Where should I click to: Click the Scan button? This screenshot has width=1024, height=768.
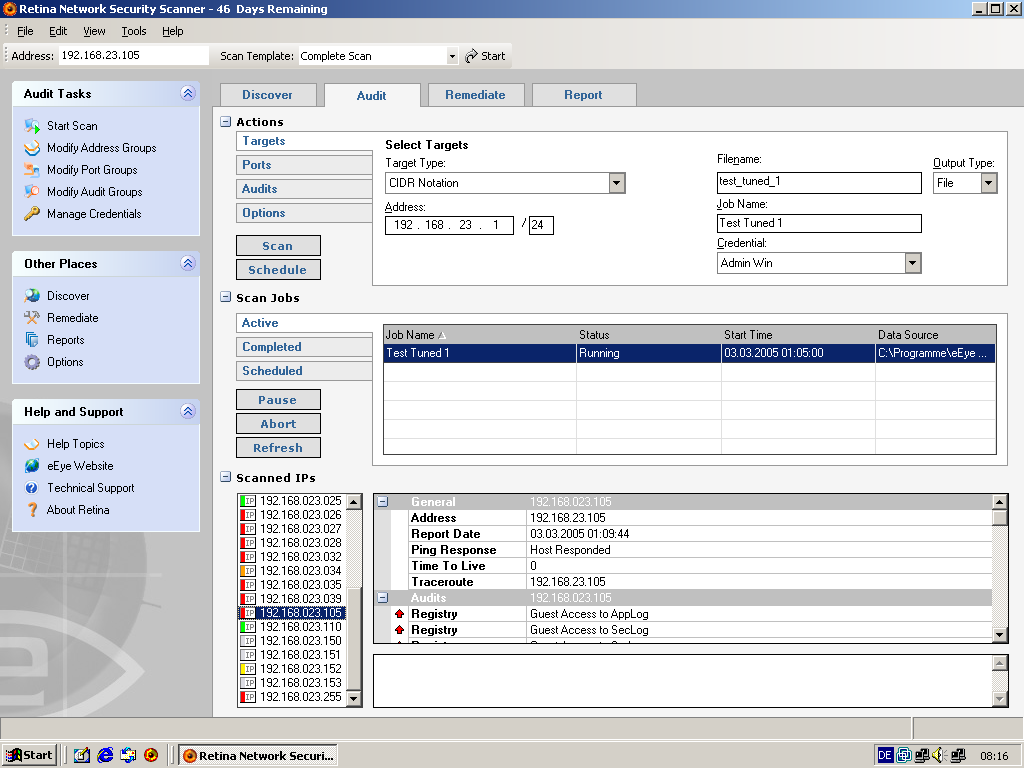point(278,246)
